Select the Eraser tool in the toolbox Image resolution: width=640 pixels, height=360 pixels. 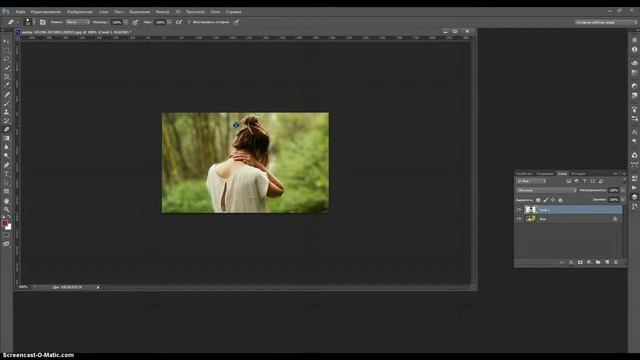7,129
